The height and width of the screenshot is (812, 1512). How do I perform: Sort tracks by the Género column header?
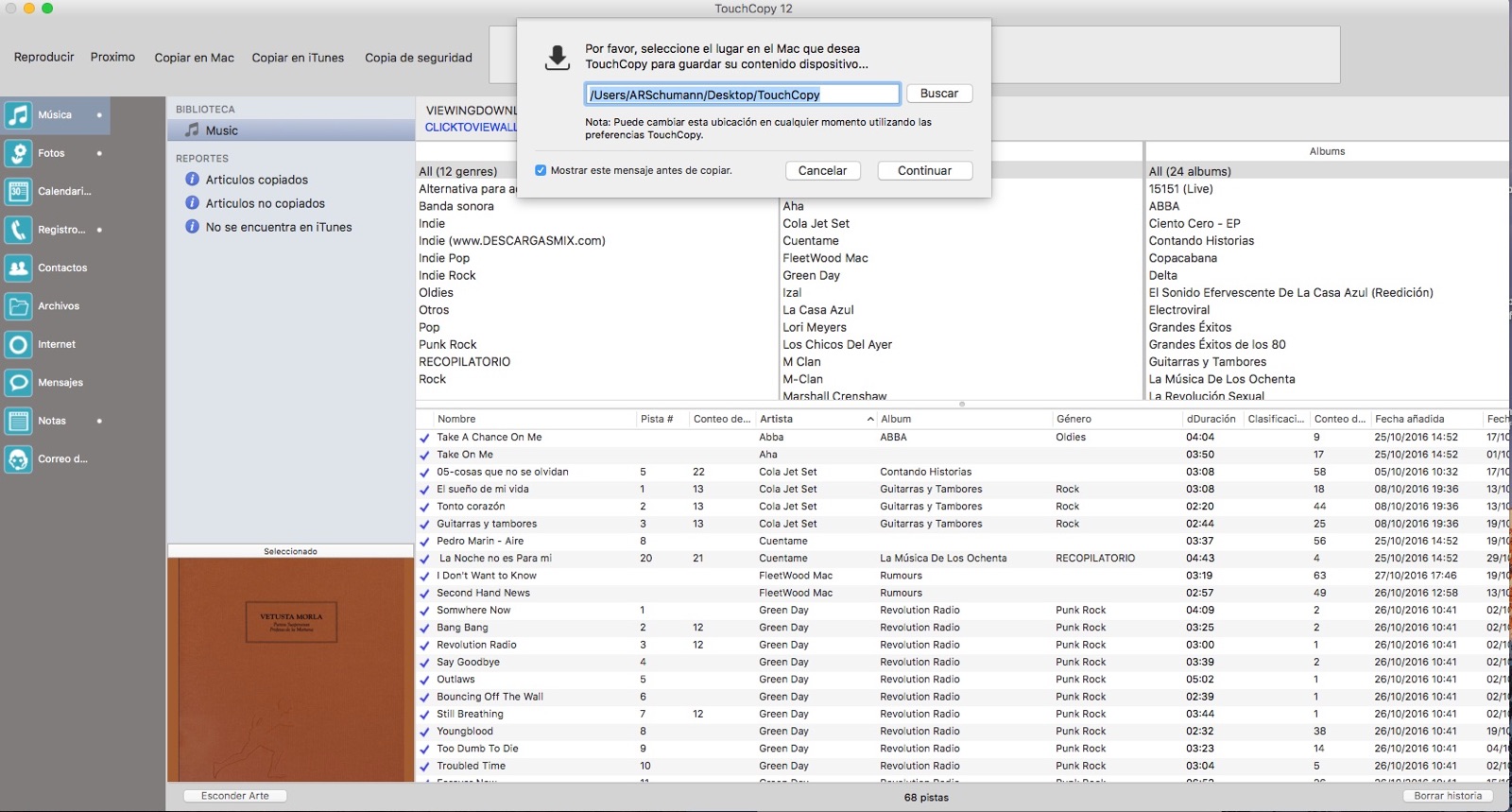tap(1117, 419)
